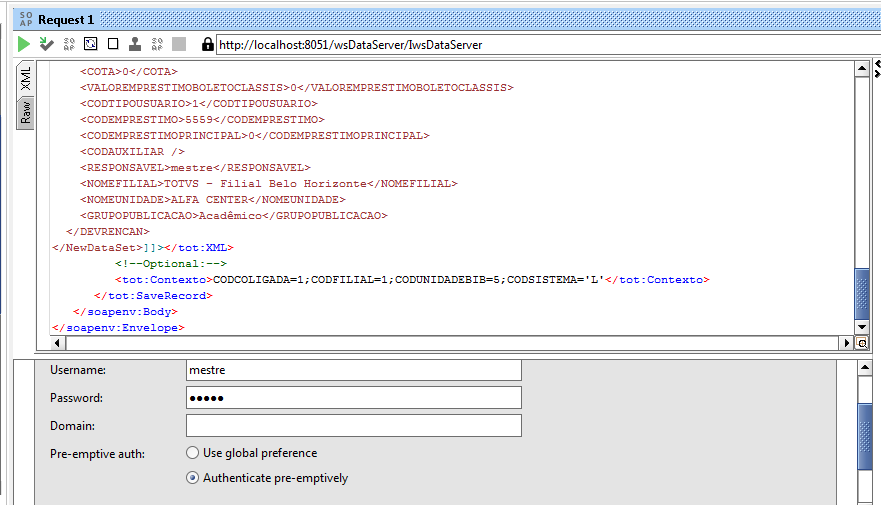
Task: Click the padlock icon beside the endpoint URL
Action: pyautogui.click(x=207, y=44)
